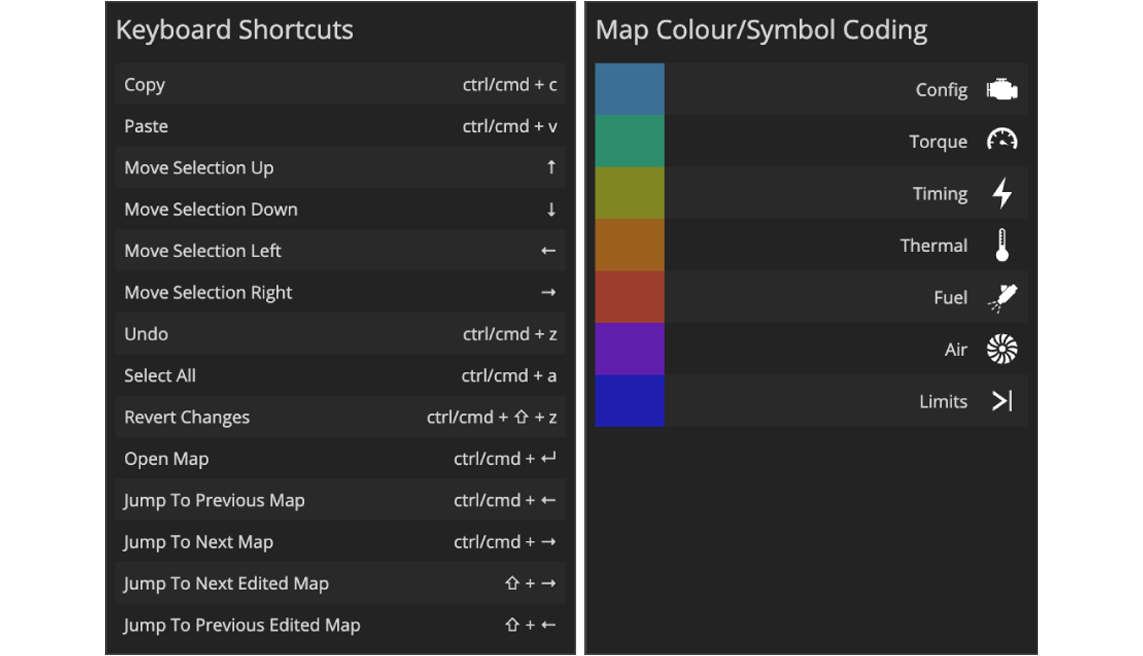Click the Torque gauge icon
1143x656 pixels.
[x=1002, y=141]
